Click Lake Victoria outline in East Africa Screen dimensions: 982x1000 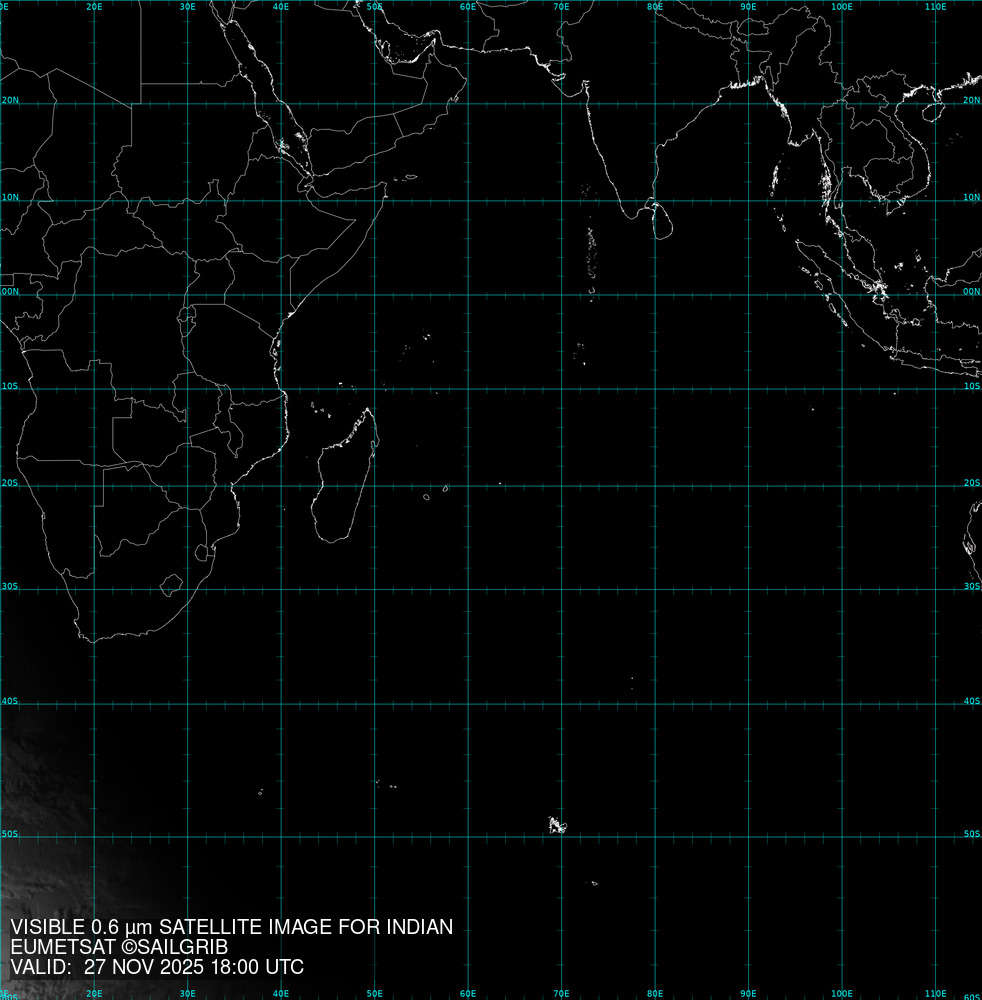point(187,319)
